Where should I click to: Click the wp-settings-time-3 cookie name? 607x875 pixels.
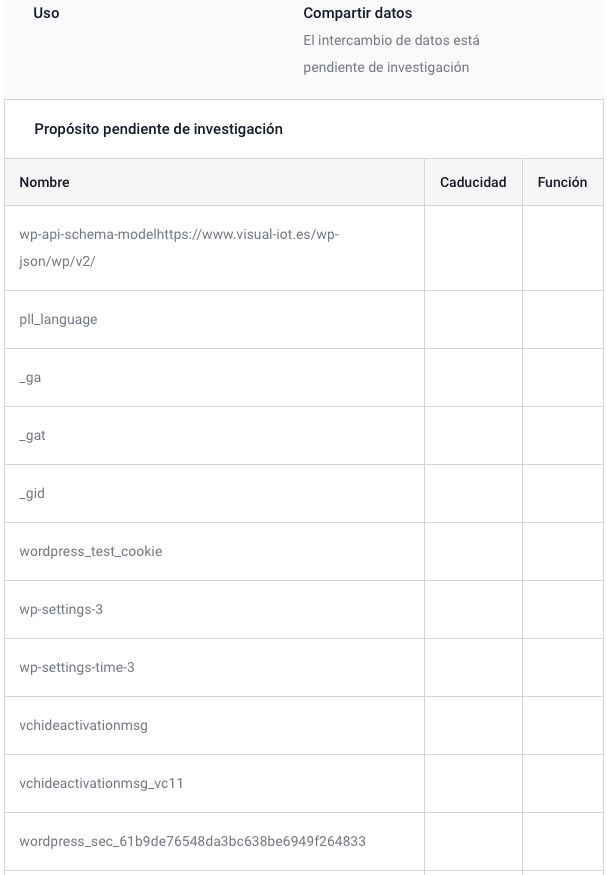coord(77,667)
